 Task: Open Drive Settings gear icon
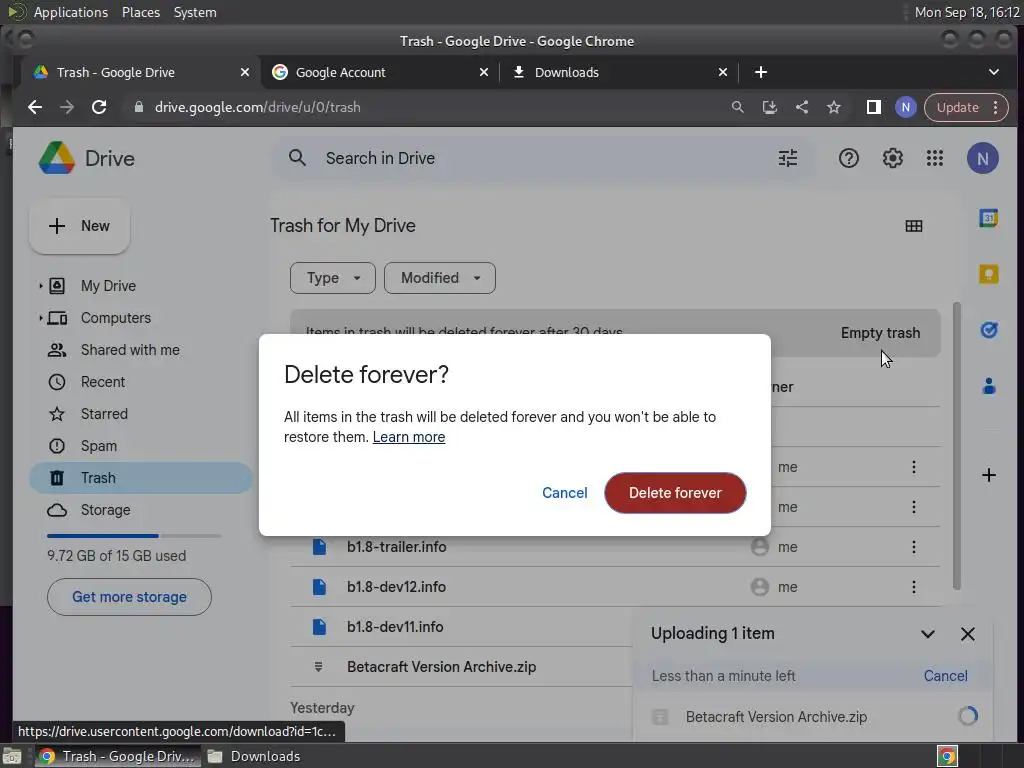coord(892,158)
